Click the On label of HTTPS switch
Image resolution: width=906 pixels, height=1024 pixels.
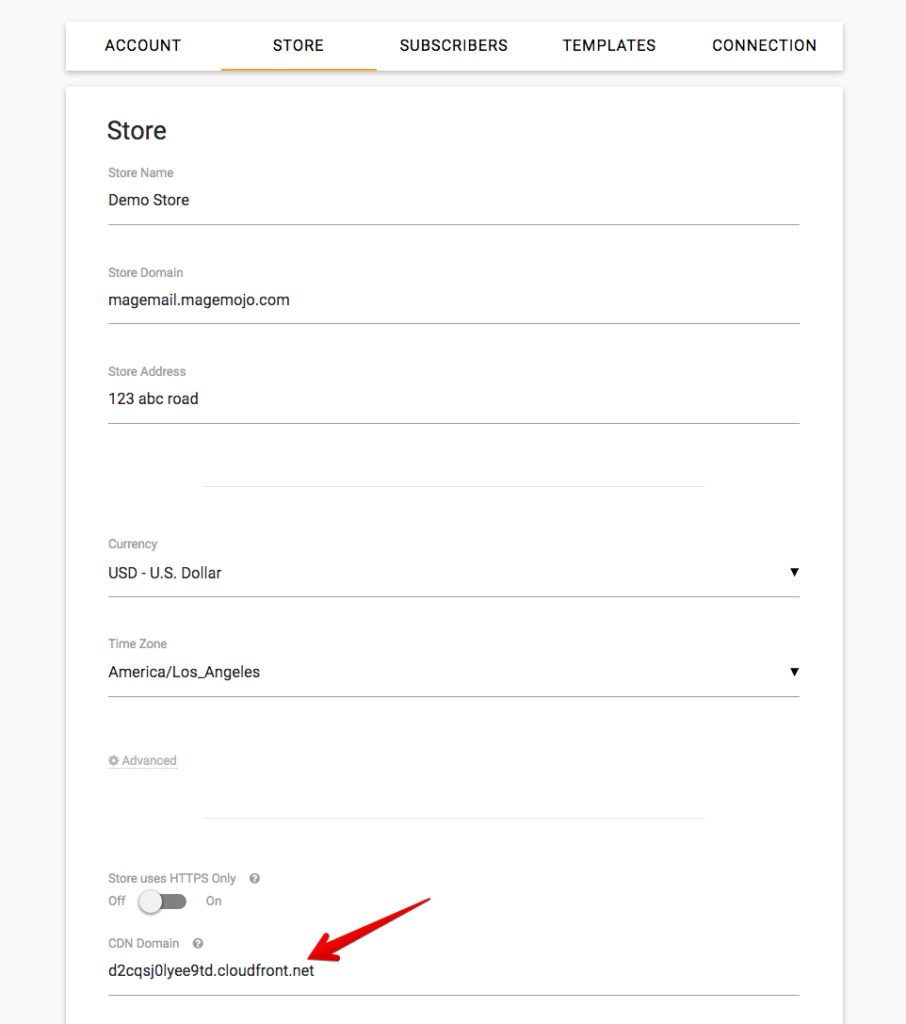point(214,901)
